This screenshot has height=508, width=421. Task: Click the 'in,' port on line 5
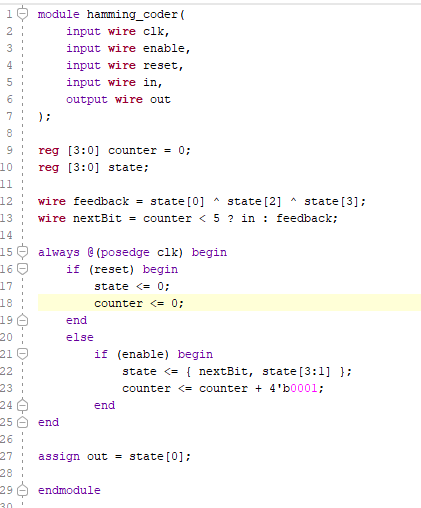[153, 82]
